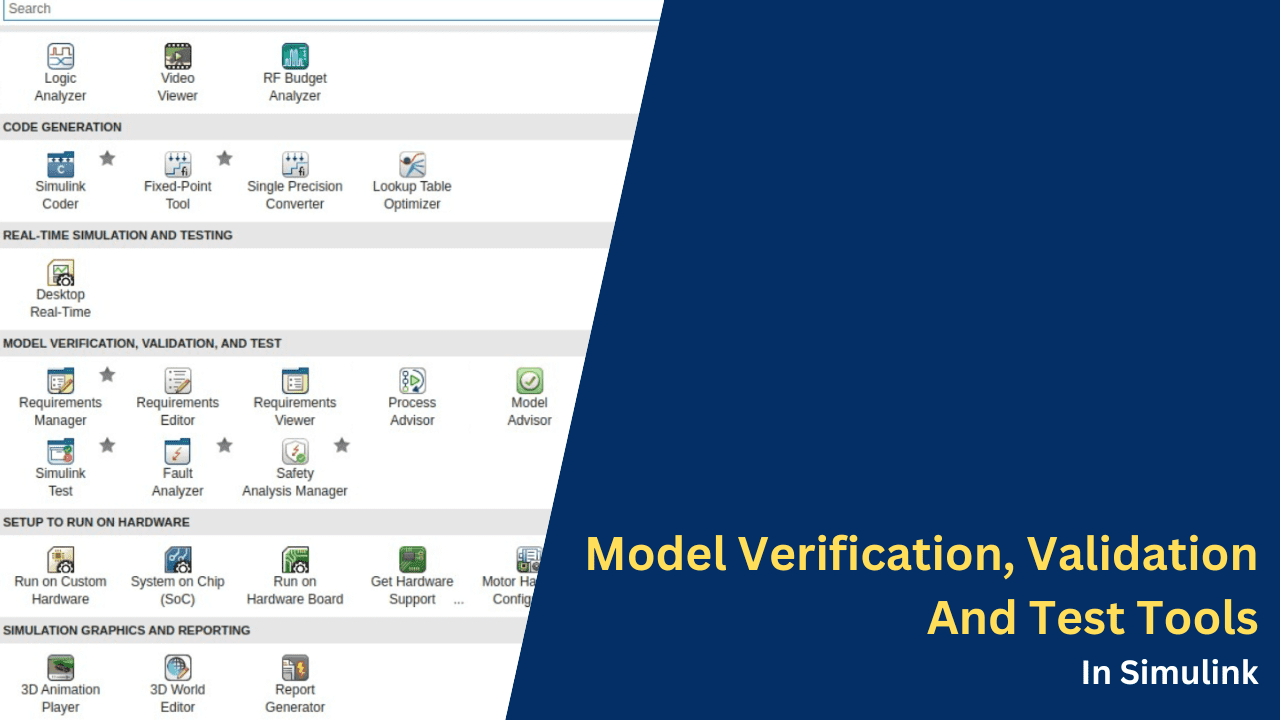
Task: Open the Simulink Coder app
Action: [60, 181]
